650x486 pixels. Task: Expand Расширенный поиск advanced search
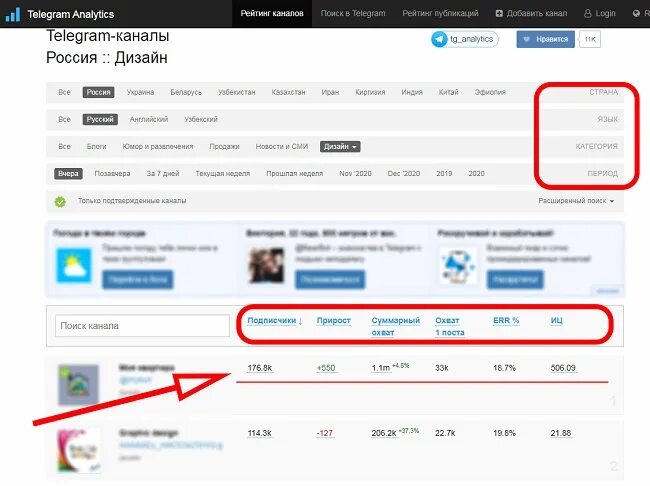point(576,201)
